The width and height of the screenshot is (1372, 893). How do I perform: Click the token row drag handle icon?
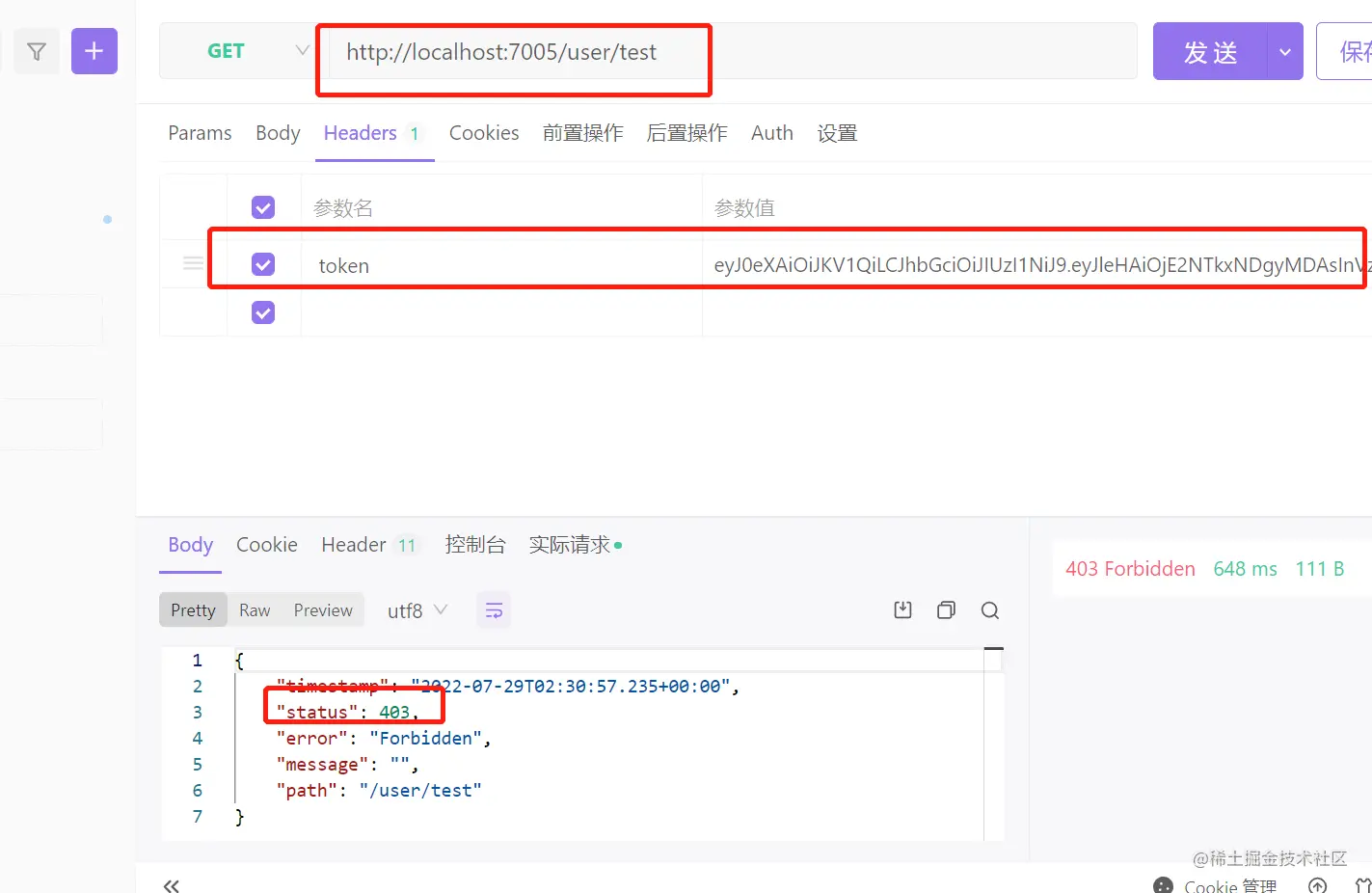pyautogui.click(x=193, y=263)
